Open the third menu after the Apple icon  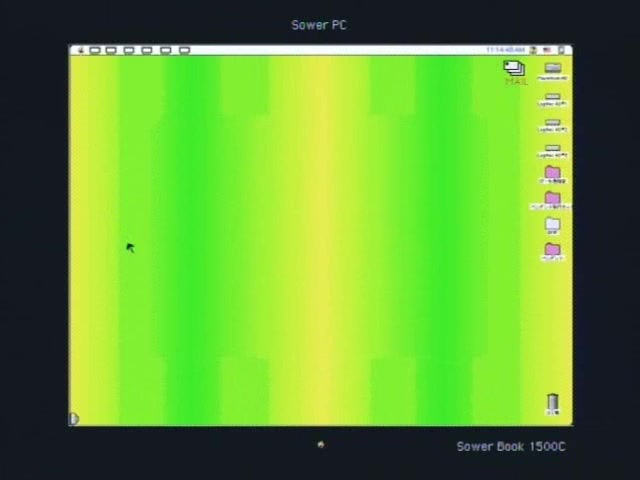(x=128, y=50)
